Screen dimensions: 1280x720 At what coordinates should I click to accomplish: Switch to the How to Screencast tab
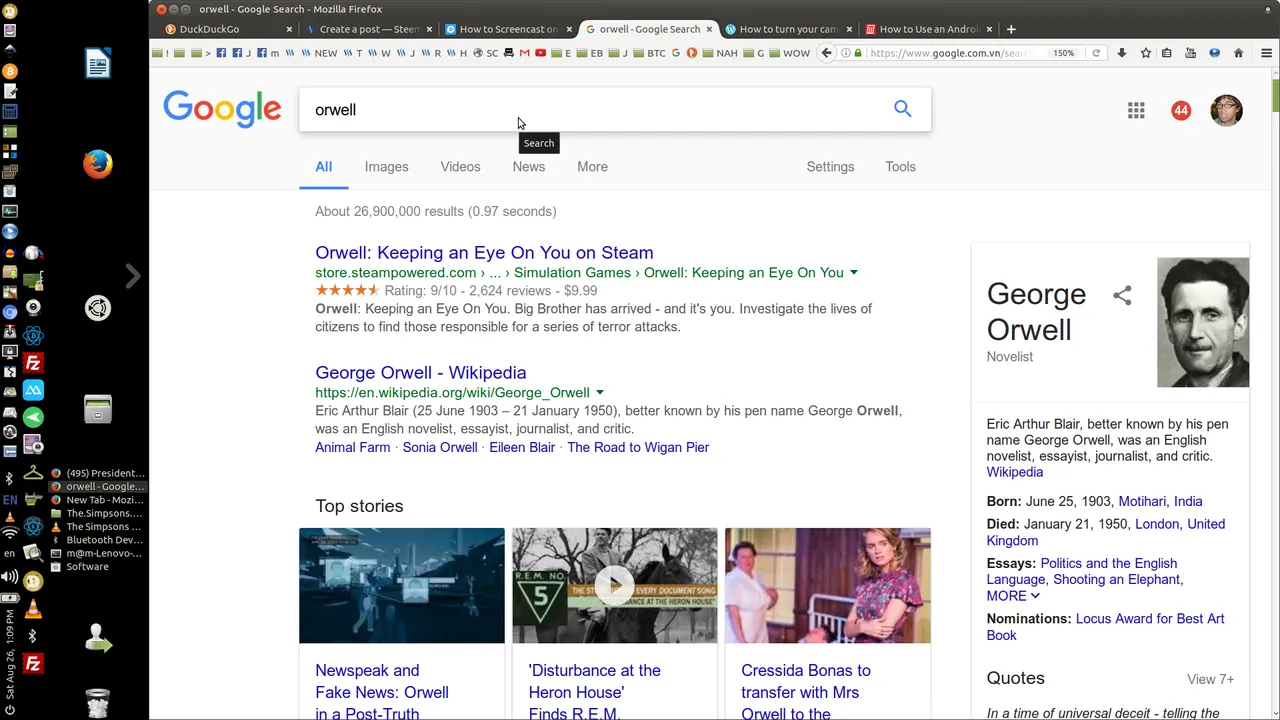(x=507, y=29)
